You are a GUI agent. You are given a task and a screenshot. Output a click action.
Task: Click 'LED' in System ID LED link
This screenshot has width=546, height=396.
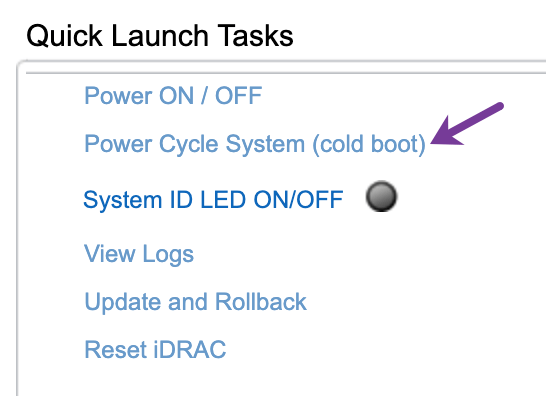click(223, 200)
